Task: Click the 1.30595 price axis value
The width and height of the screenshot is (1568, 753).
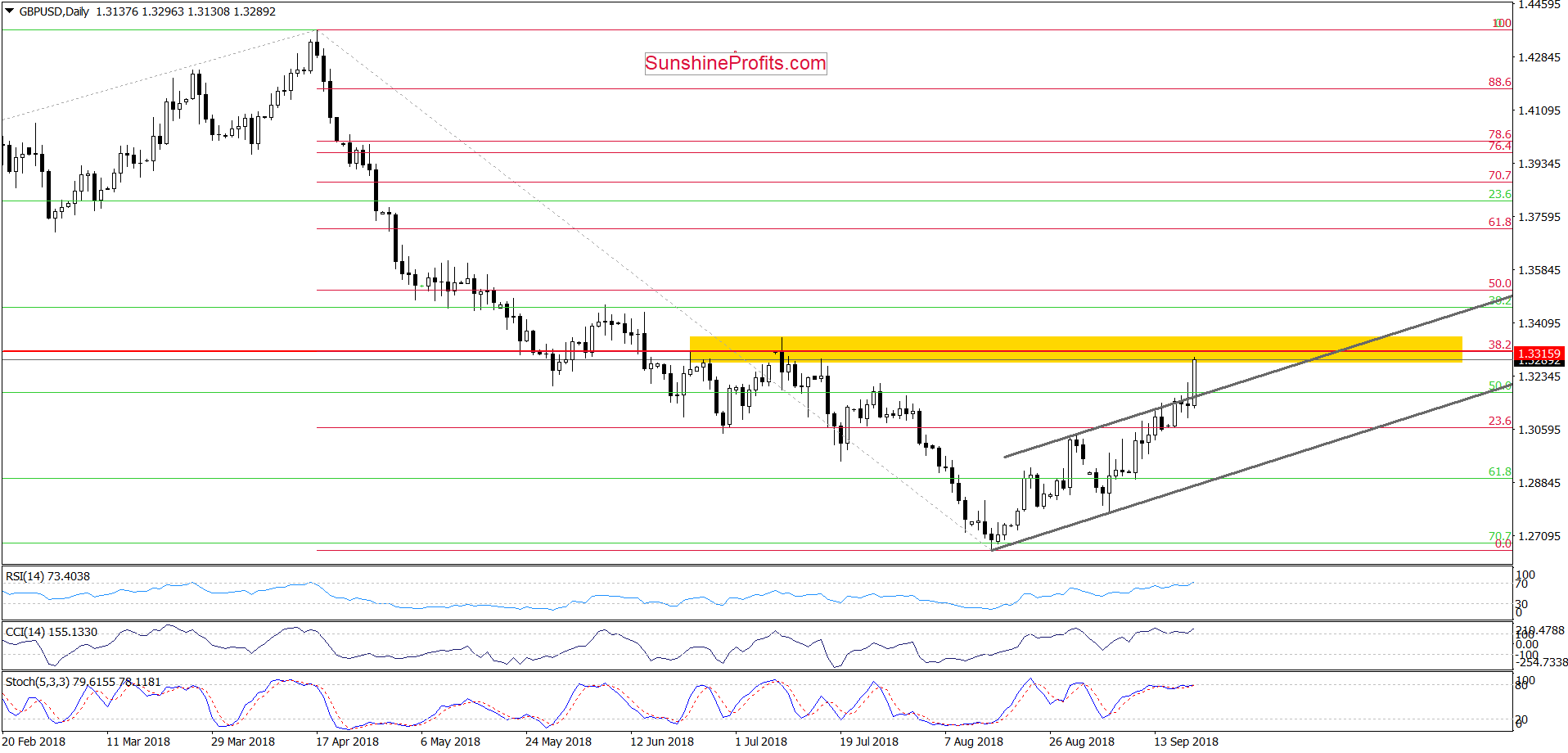Action: point(1539,430)
